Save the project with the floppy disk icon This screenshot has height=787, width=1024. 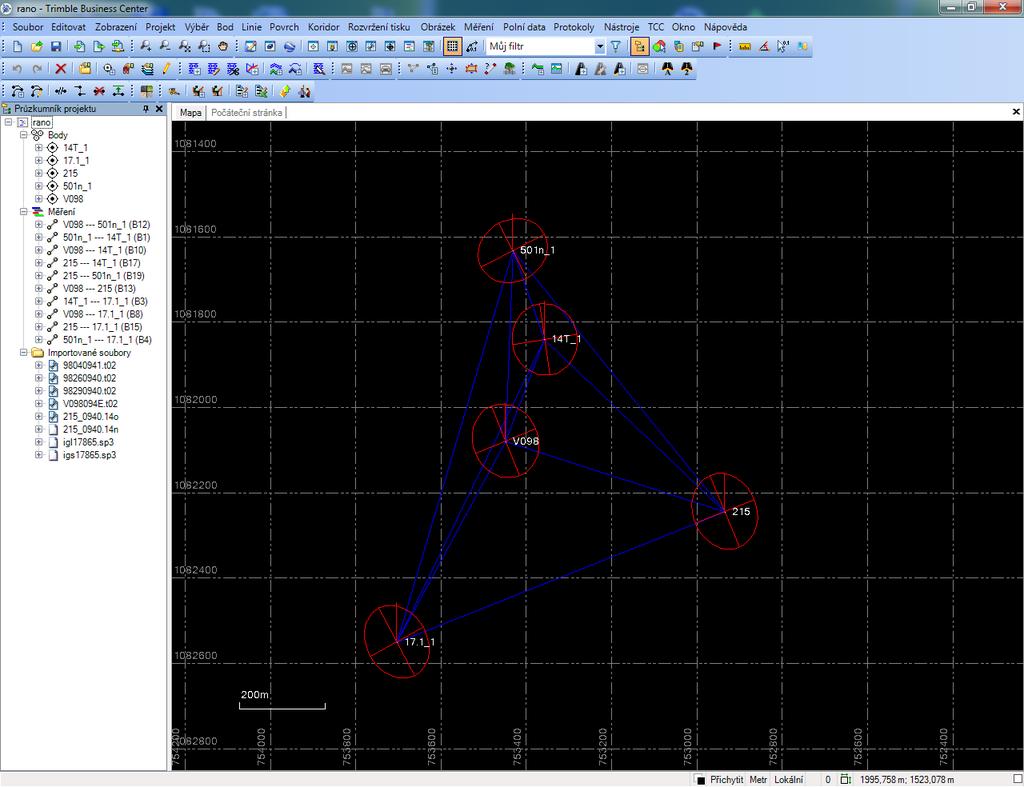pos(56,46)
